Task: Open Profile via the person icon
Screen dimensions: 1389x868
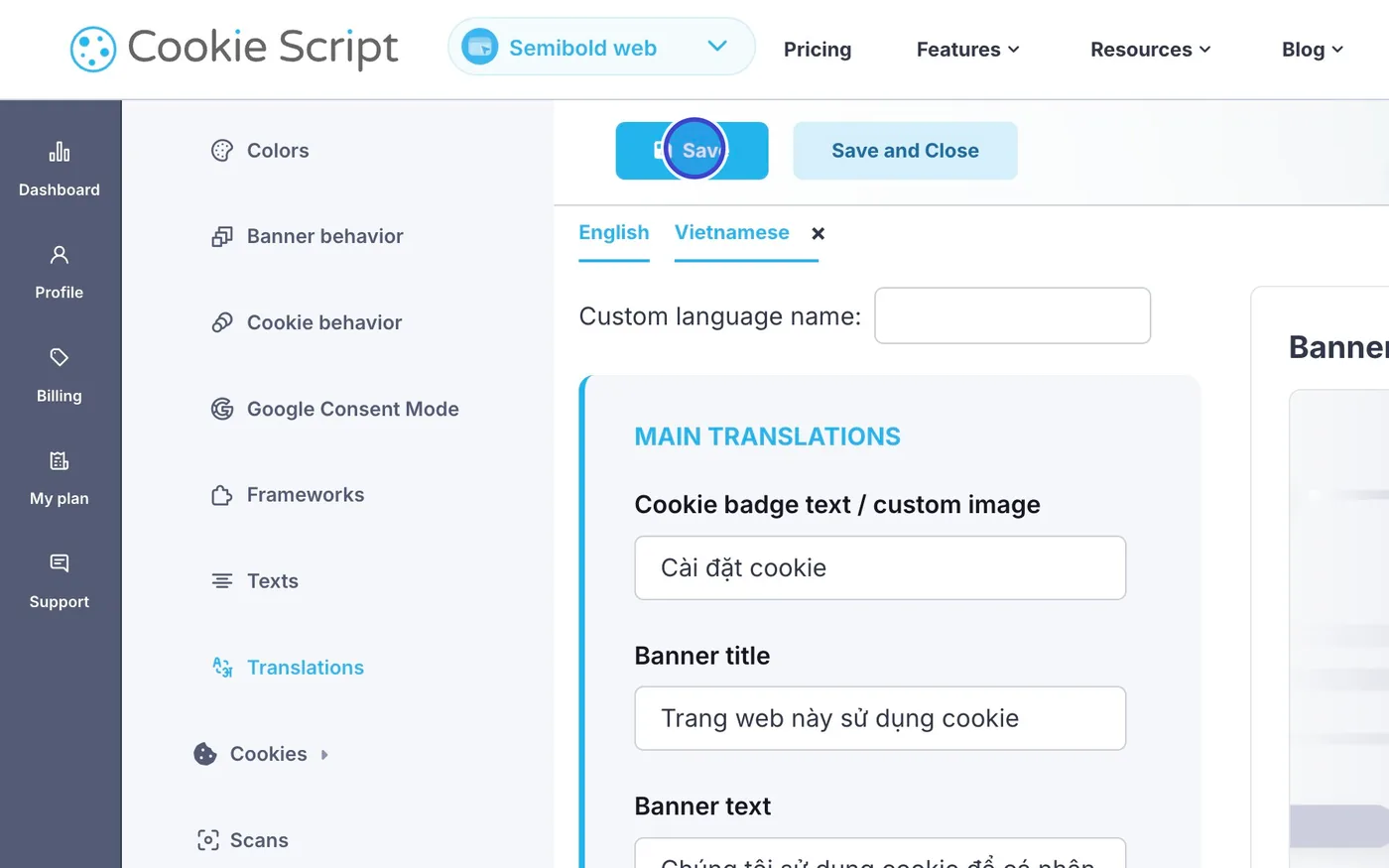Action: pyautogui.click(x=60, y=255)
